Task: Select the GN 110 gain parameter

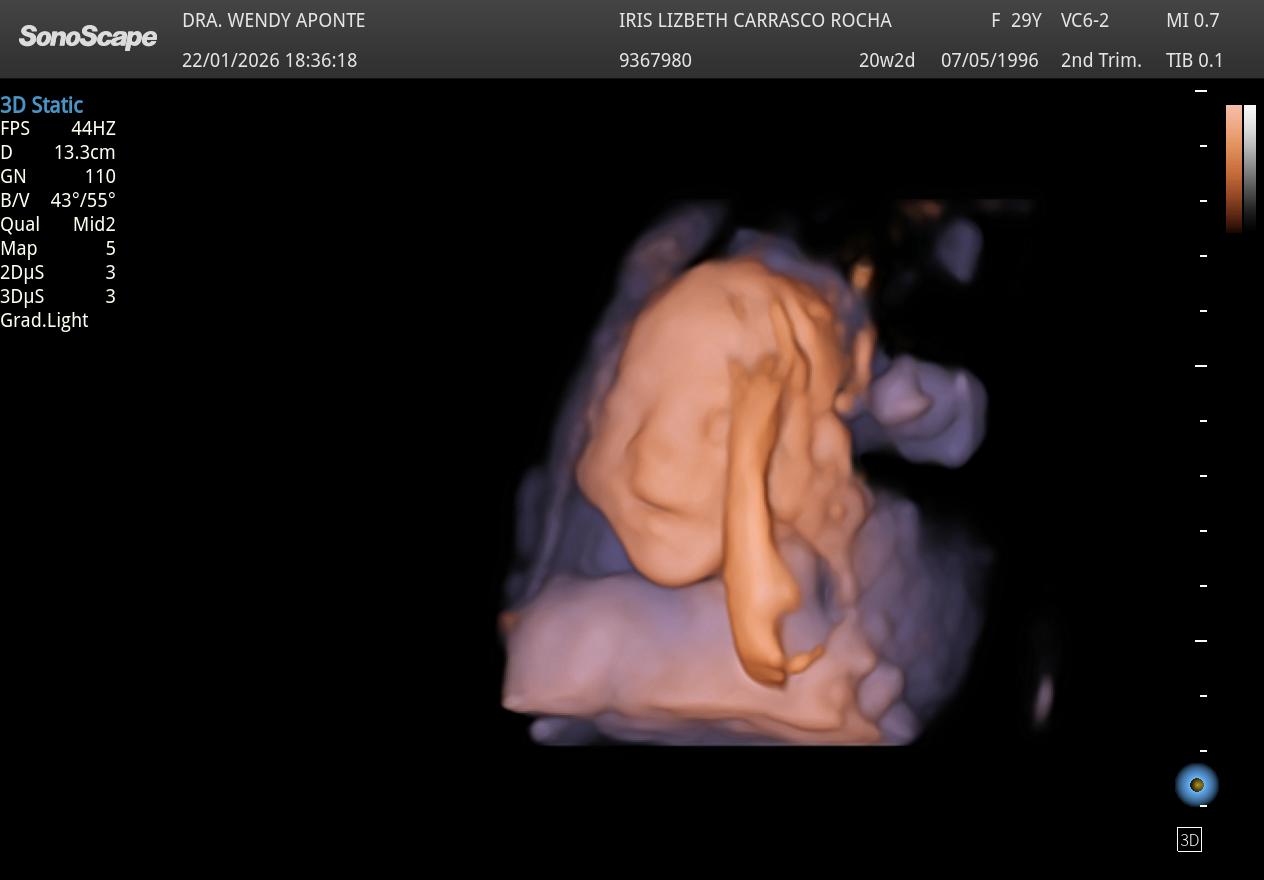Action: pos(58,176)
